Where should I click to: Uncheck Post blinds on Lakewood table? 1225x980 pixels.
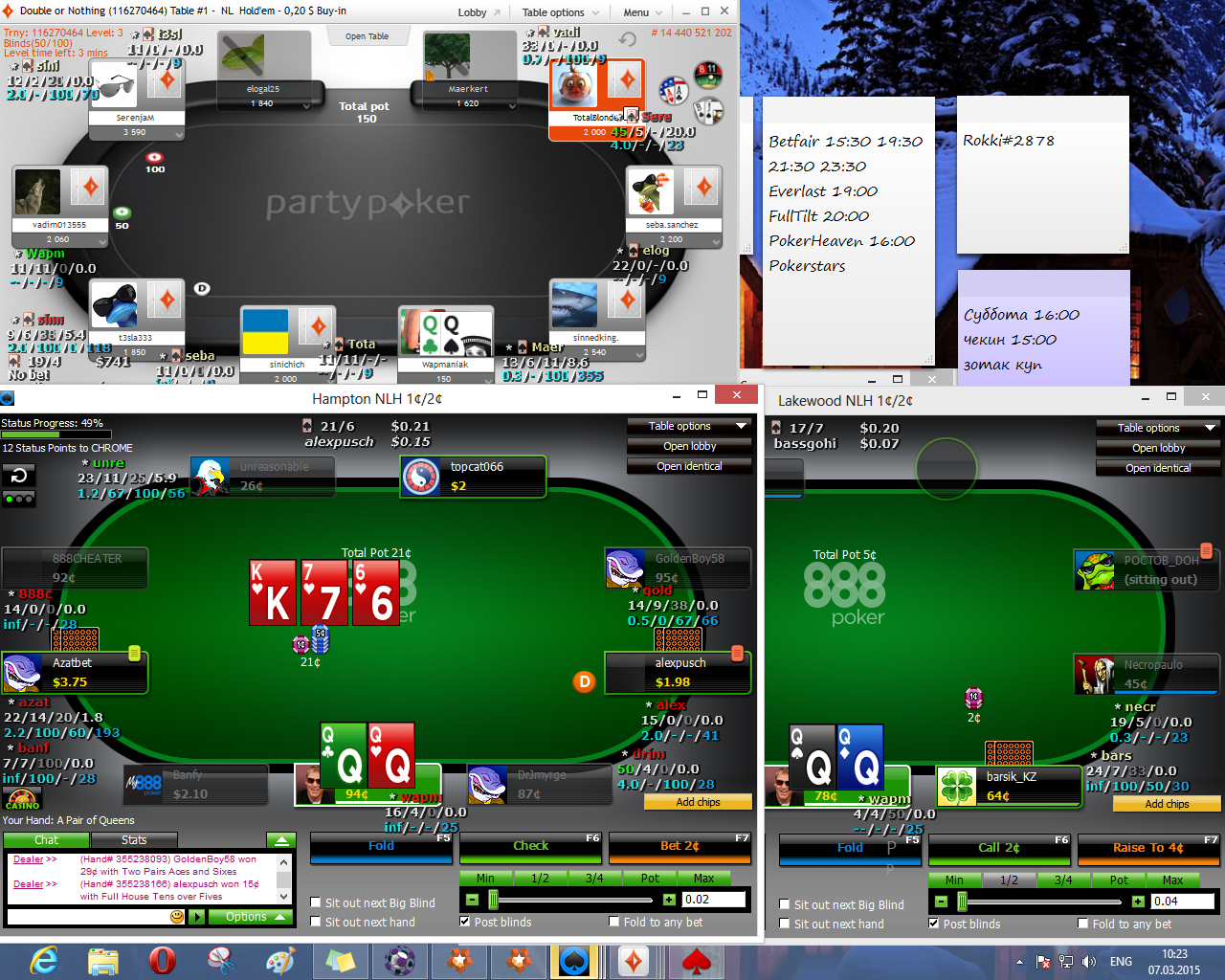(x=934, y=924)
